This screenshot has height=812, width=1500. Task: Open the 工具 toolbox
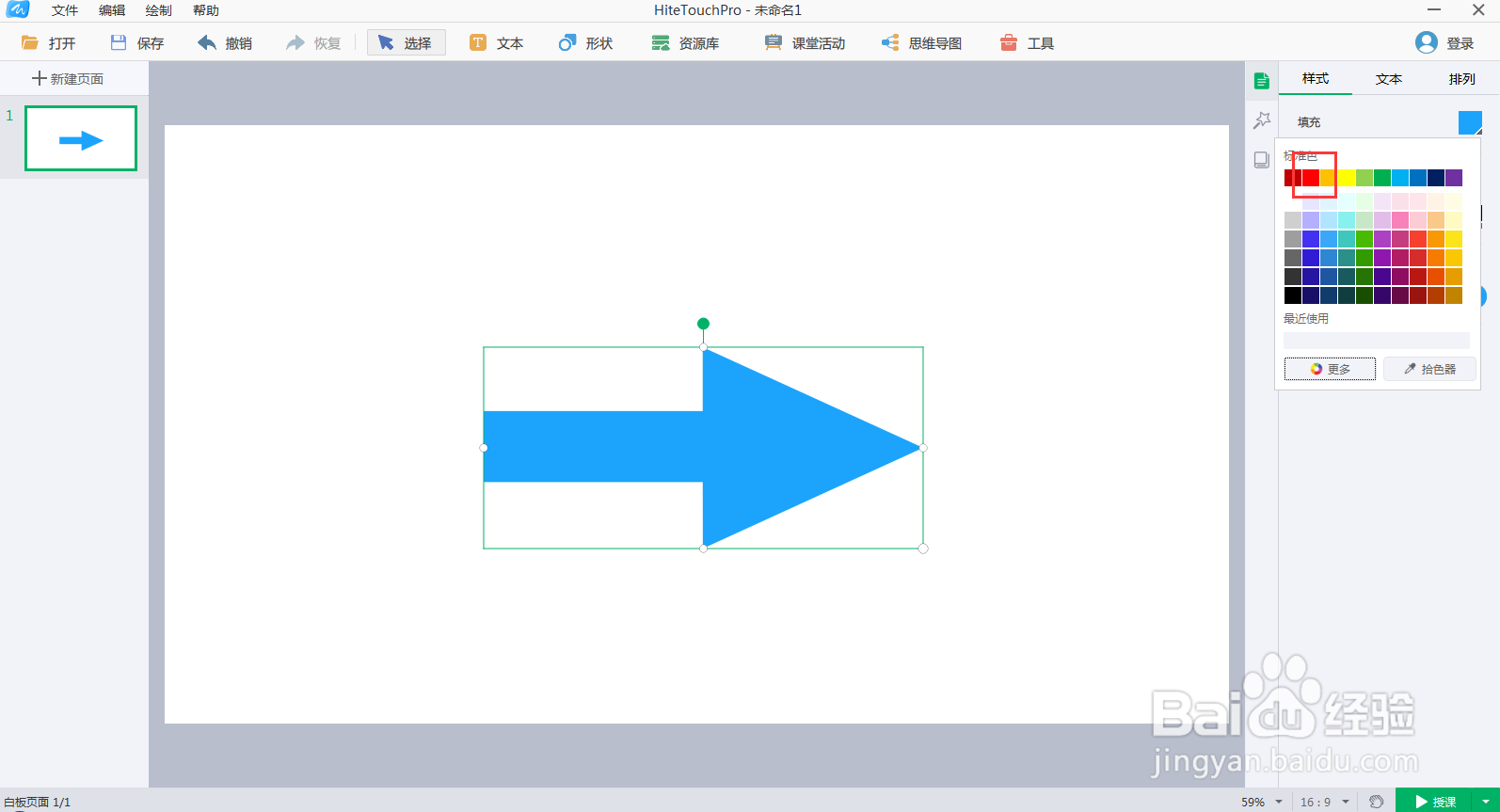coord(1027,43)
